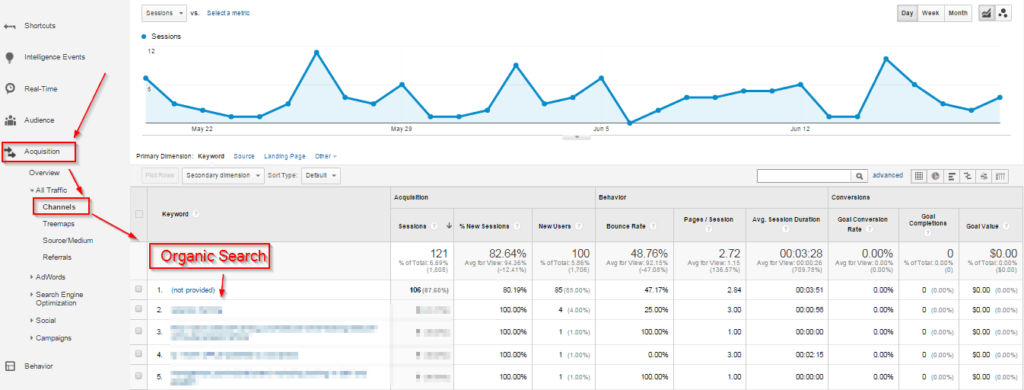Screen dimensions: 1024x390
Task: Select the pivot table view icon
Action: click(1000, 176)
